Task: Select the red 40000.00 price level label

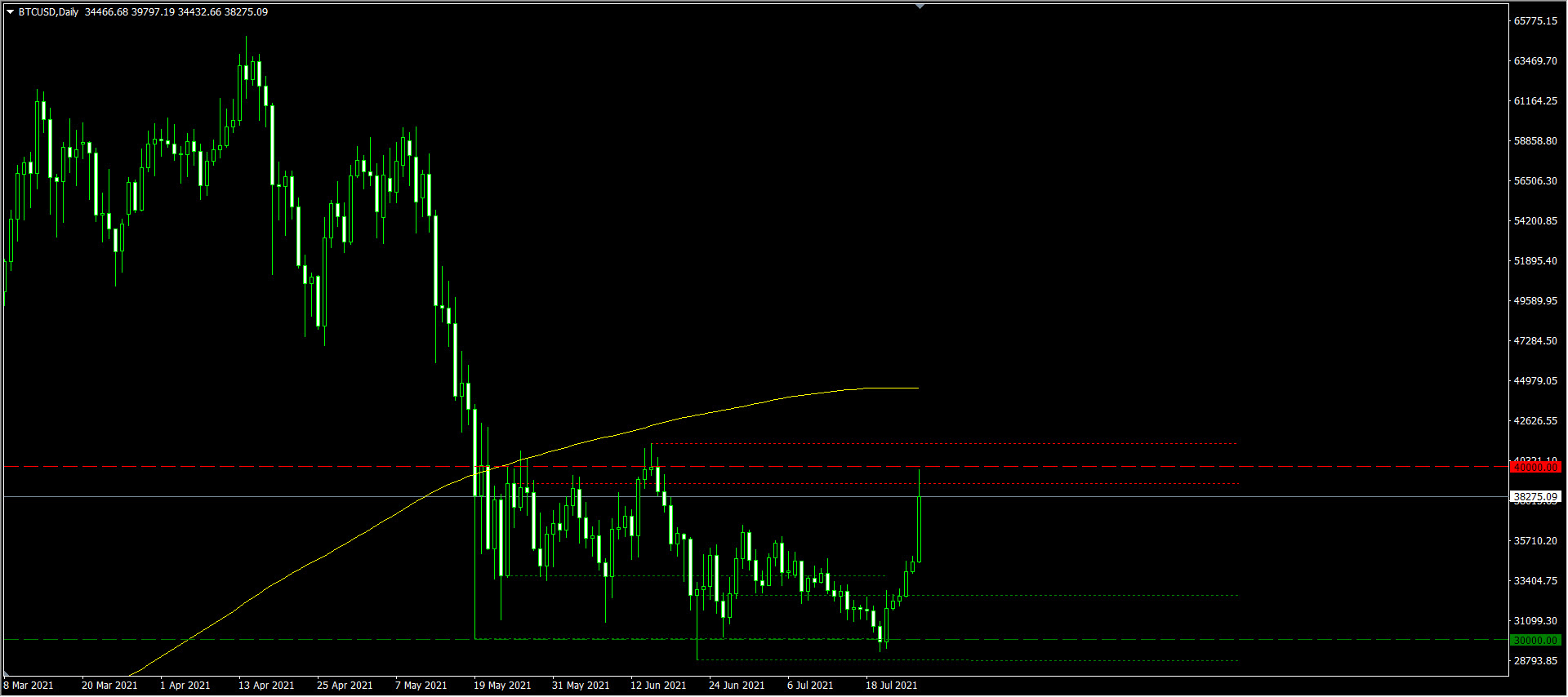Action: (x=1535, y=467)
